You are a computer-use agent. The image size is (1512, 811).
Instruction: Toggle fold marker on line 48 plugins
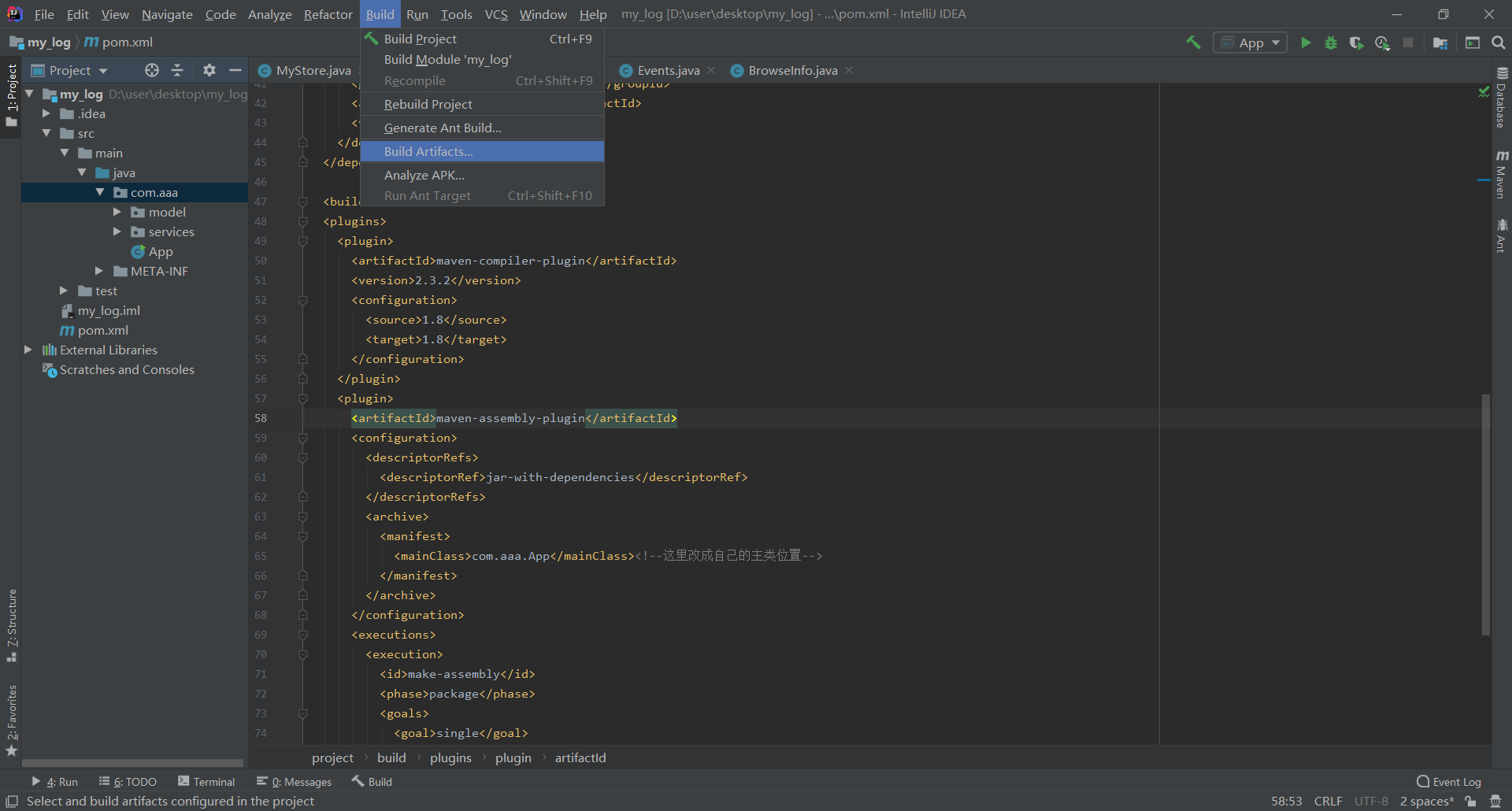click(302, 221)
